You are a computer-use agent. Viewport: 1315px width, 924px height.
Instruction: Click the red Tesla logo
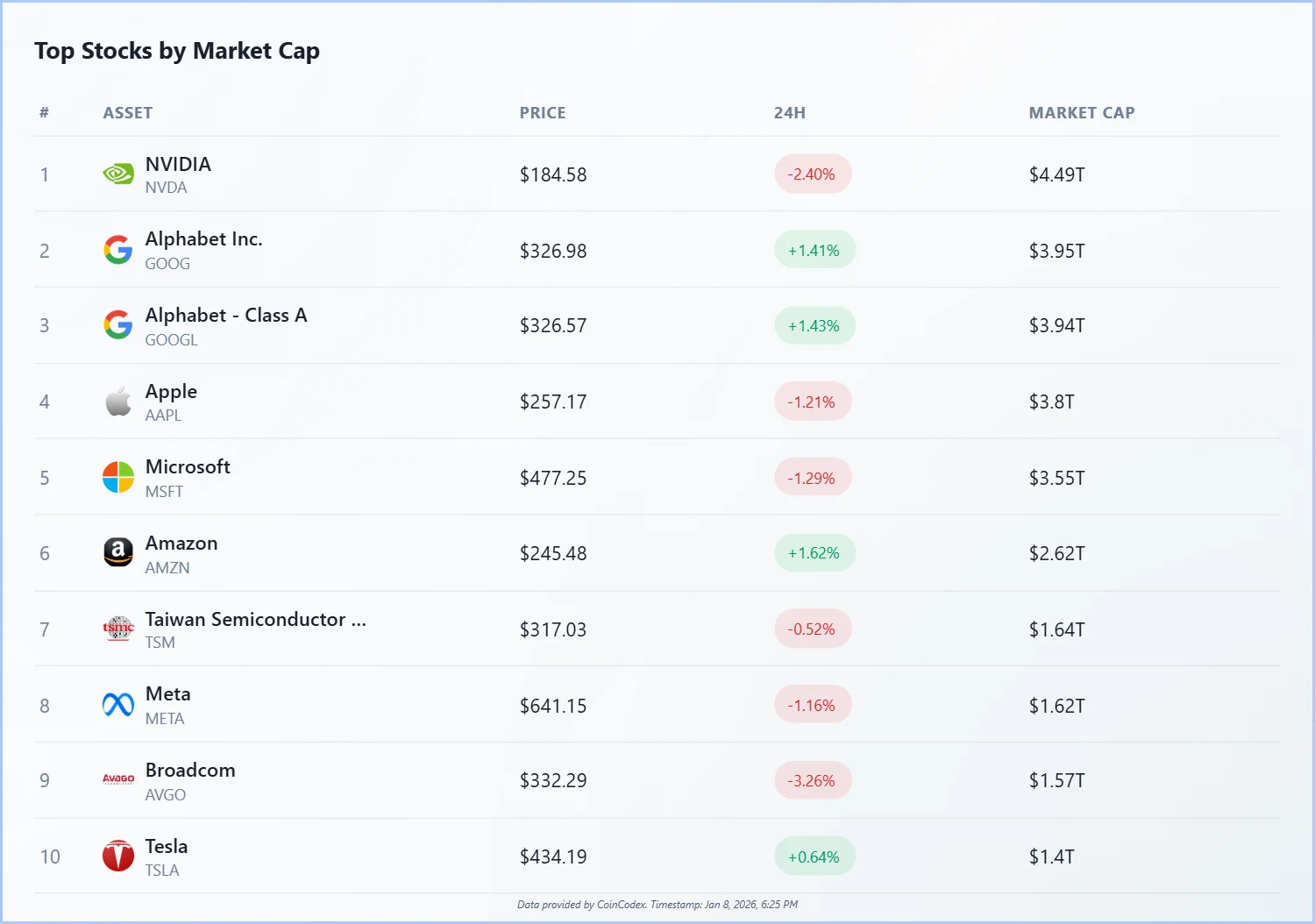point(118,856)
